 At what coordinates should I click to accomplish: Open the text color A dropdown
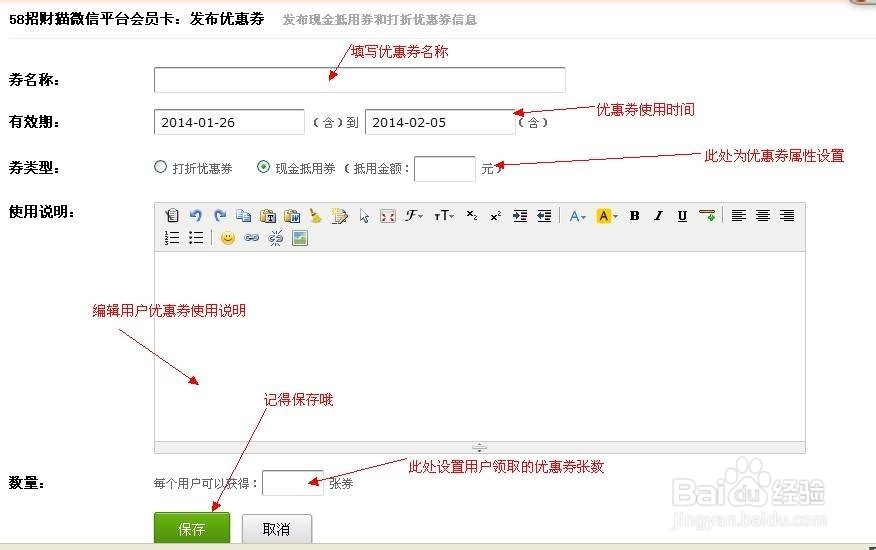click(x=577, y=215)
